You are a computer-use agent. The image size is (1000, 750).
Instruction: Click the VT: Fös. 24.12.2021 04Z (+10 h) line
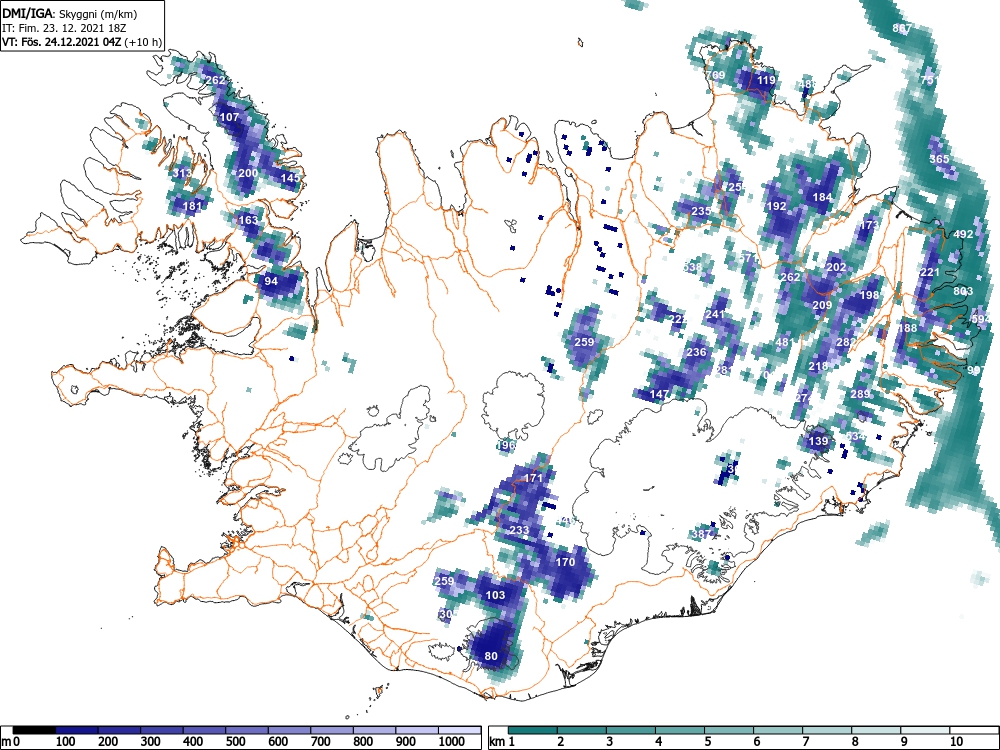pyautogui.click(x=82, y=42)
